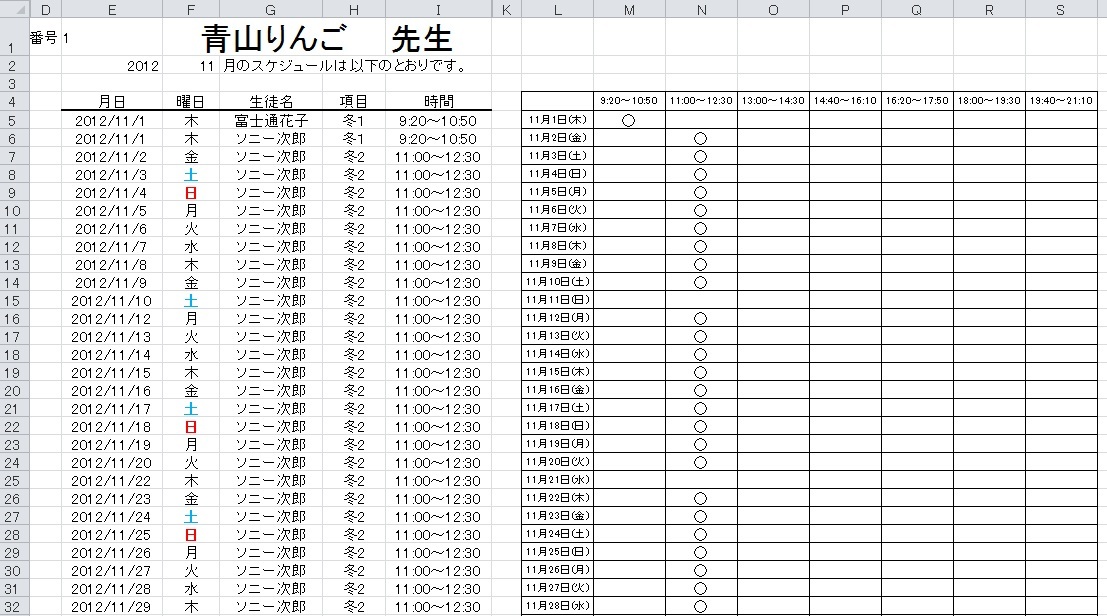Screen dimensions: 1107x616
Task: Click the "曜日" table header cell
Action: click(x=191, y=101)
